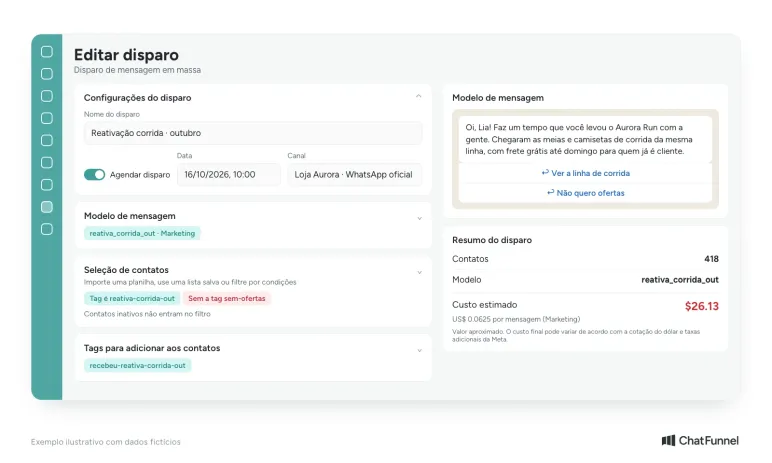Click the topmost sidebar navigation icon

pyautogui.click(x=47, y=52)
